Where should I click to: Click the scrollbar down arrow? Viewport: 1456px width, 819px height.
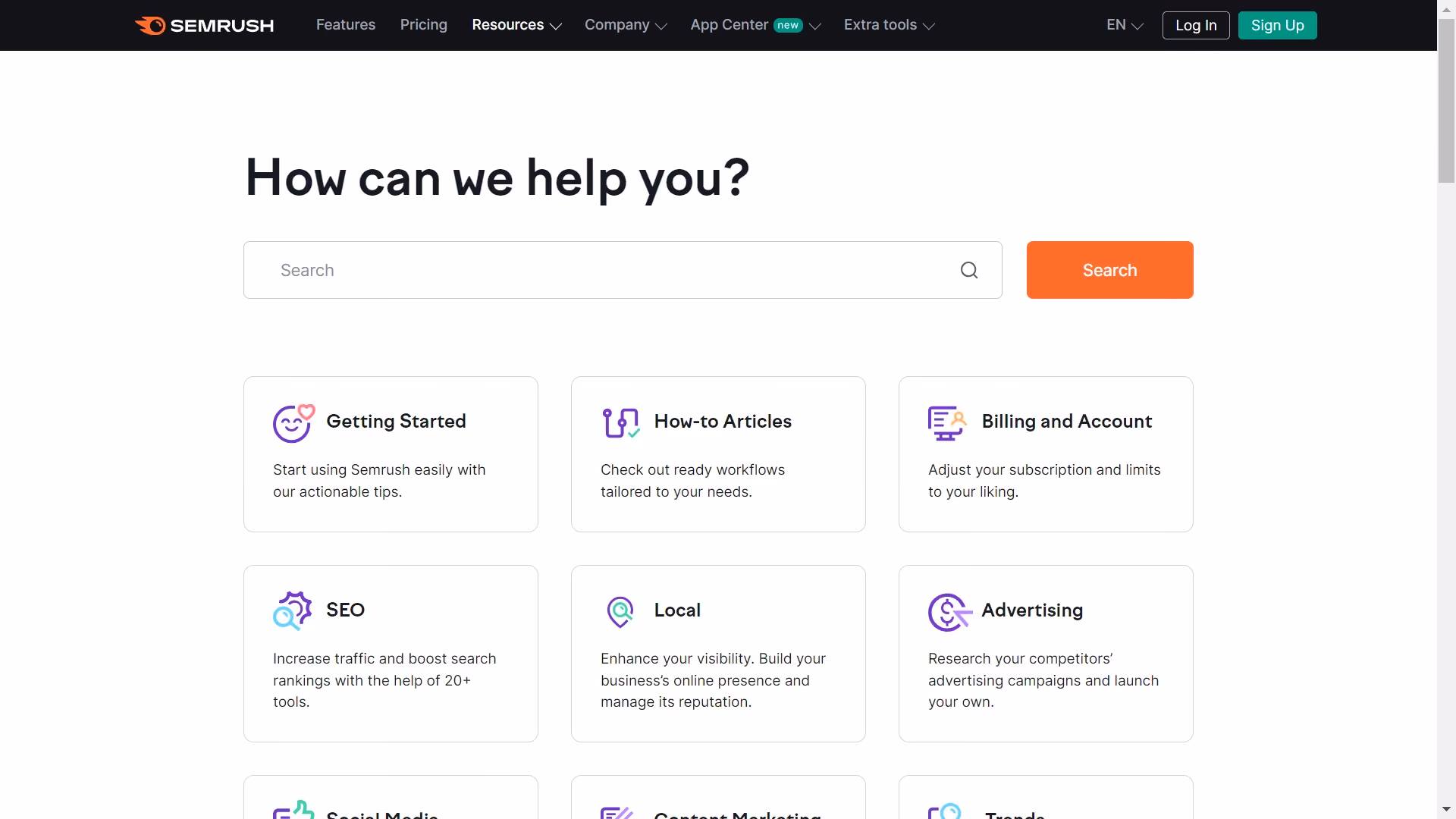tap(1446, 810)
